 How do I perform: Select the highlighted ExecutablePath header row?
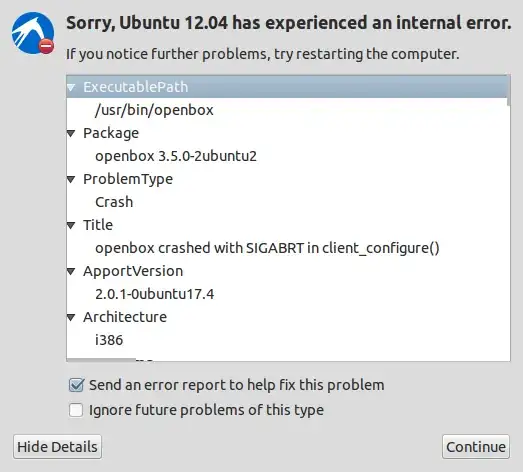[x=287, y=87]
